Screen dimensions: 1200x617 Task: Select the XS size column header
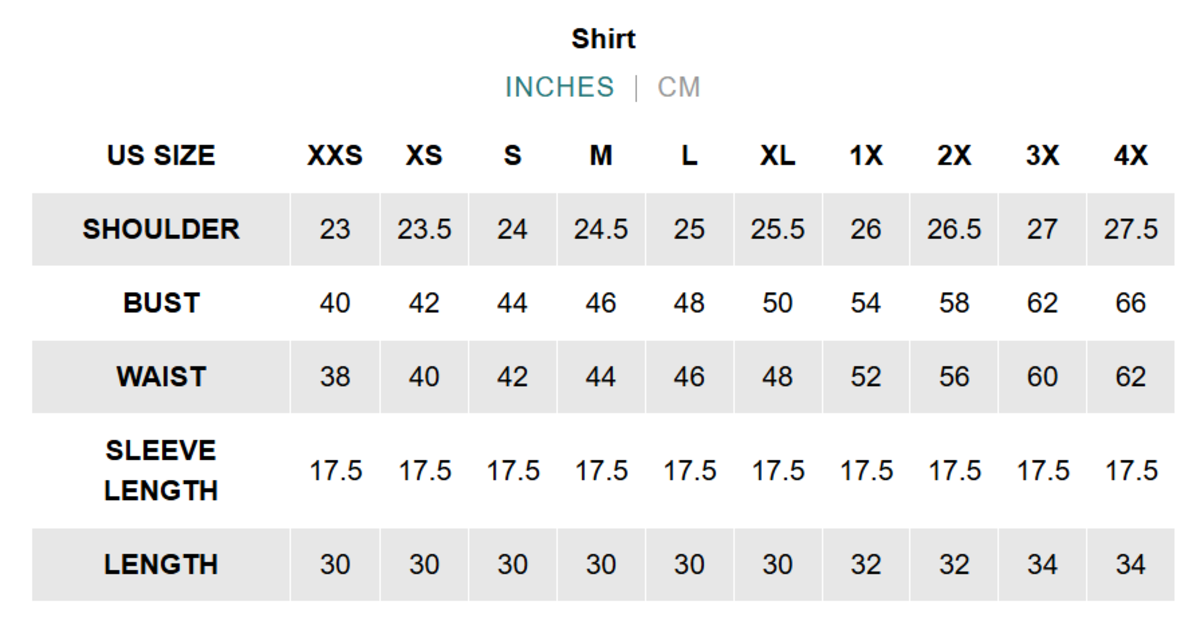click(x=424, y=156)
